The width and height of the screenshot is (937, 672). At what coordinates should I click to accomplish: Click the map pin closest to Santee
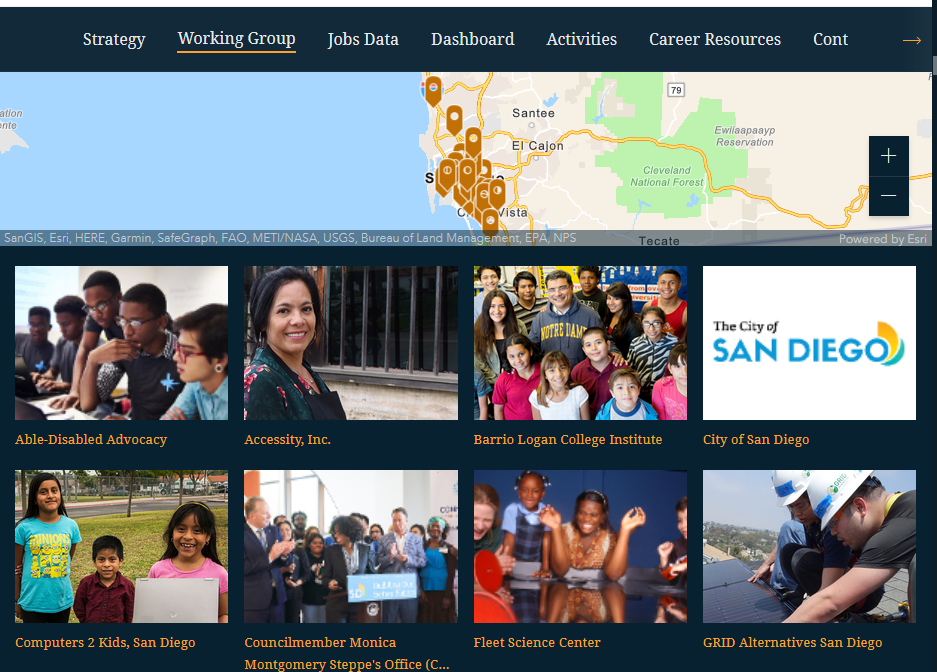tap(473, 142)
